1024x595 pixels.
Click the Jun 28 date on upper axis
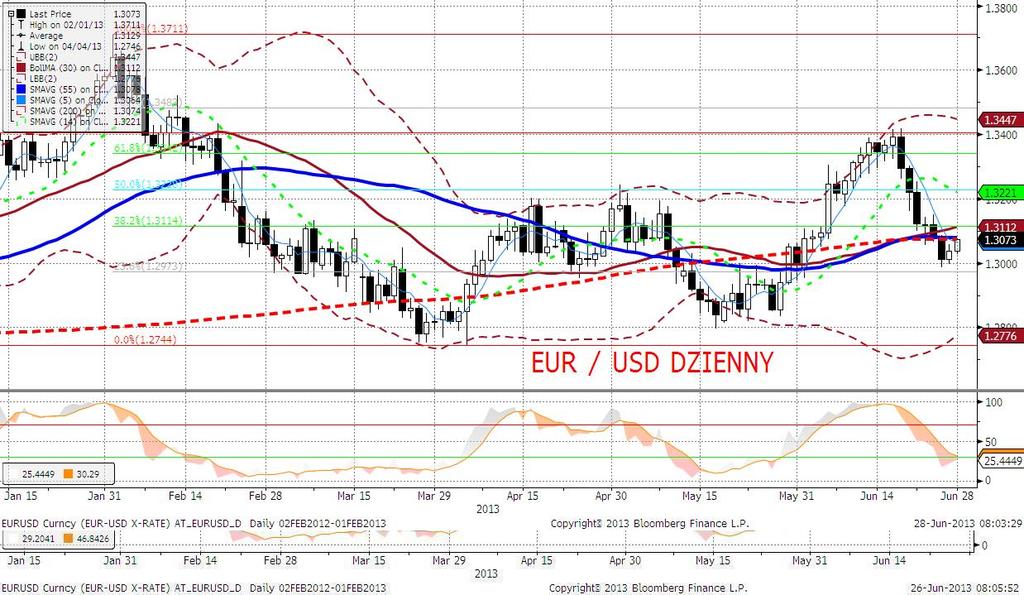point(957,496)
